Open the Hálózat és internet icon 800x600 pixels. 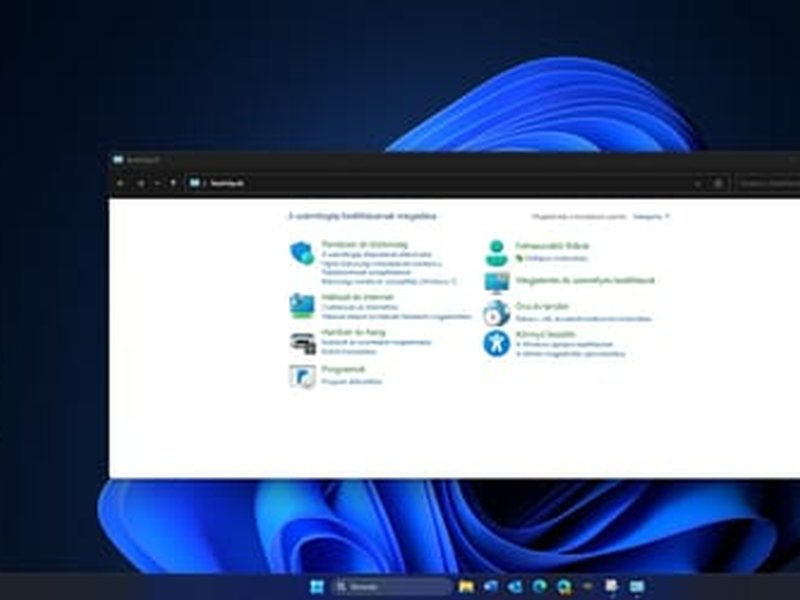click(x=302, y=305)
